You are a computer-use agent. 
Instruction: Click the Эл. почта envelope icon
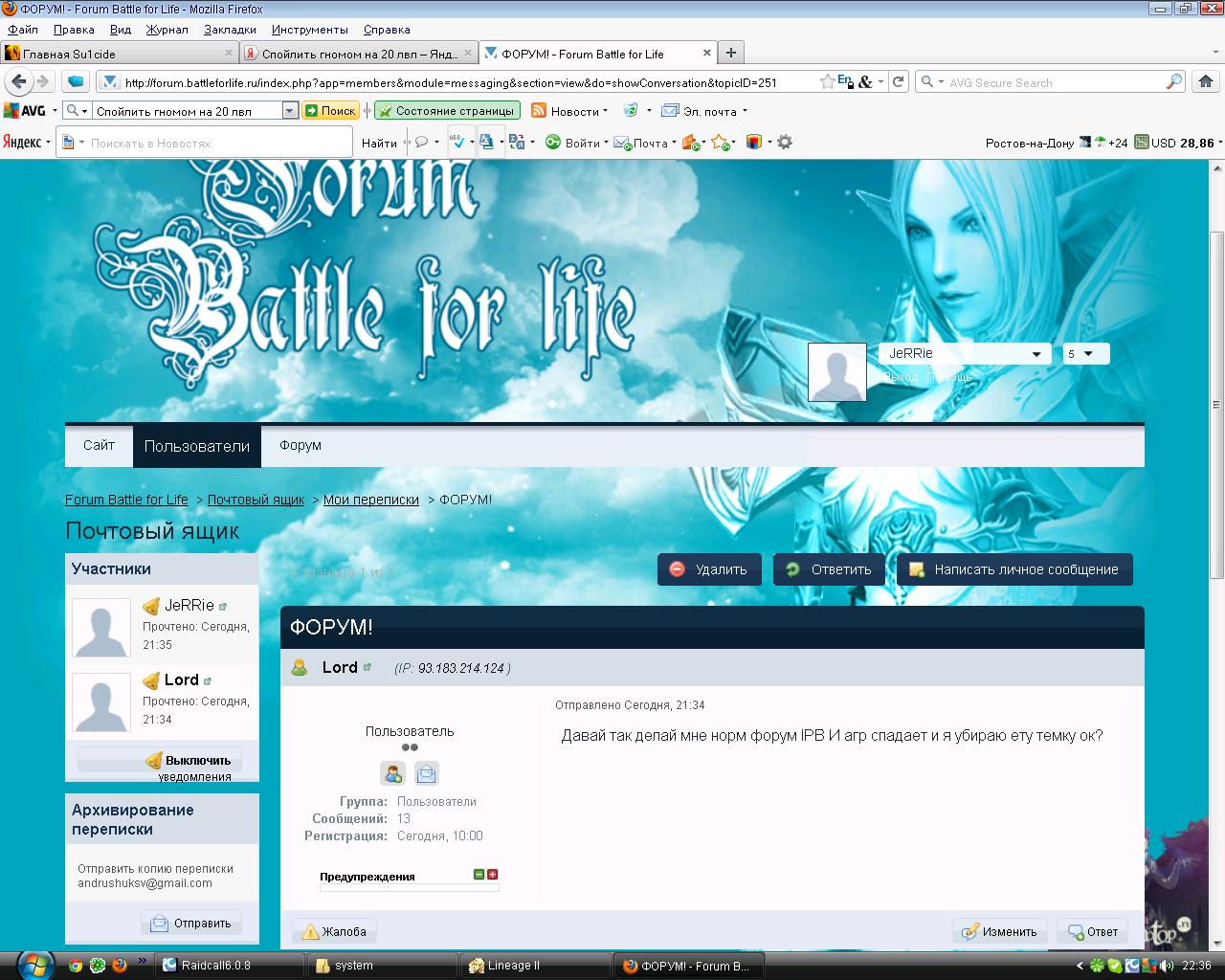(670, 111)
